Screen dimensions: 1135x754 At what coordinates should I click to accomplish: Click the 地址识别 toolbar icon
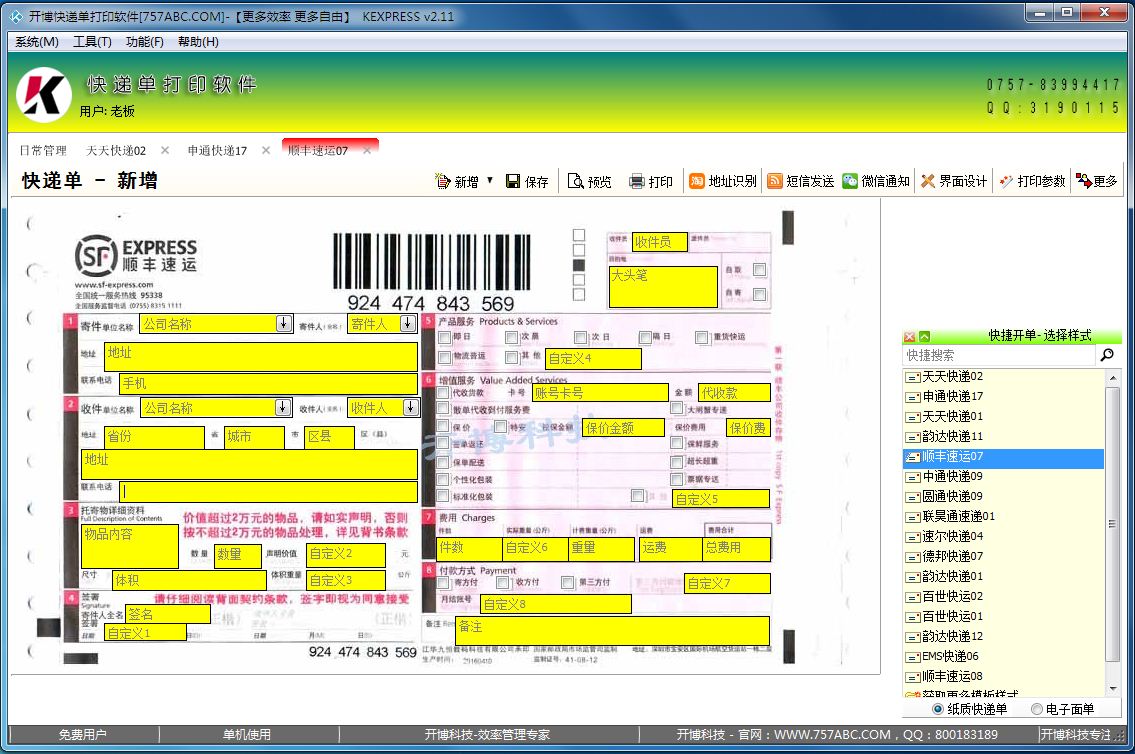click(696, 181)
